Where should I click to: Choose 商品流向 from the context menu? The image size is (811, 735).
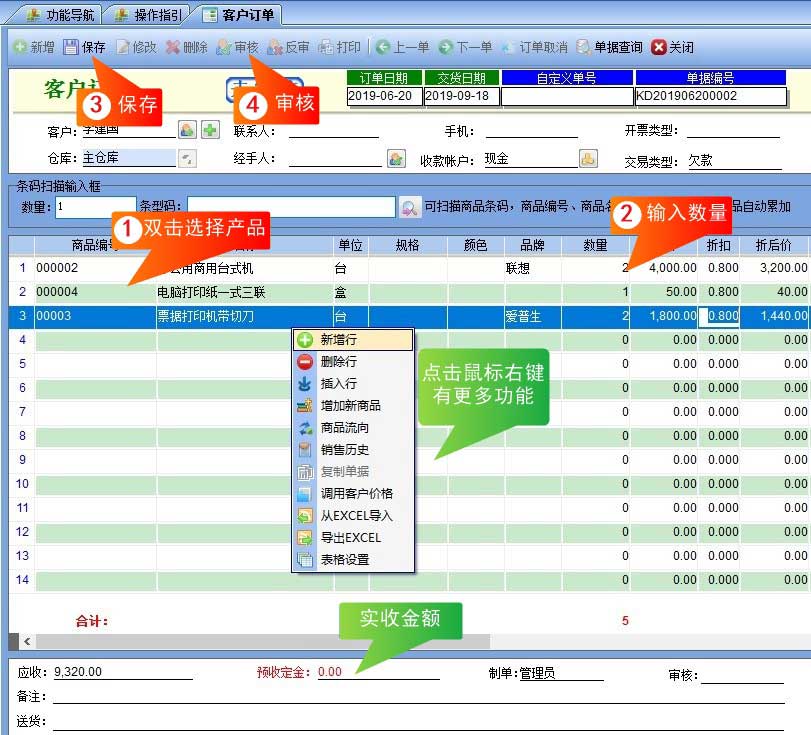click(353, 428)
